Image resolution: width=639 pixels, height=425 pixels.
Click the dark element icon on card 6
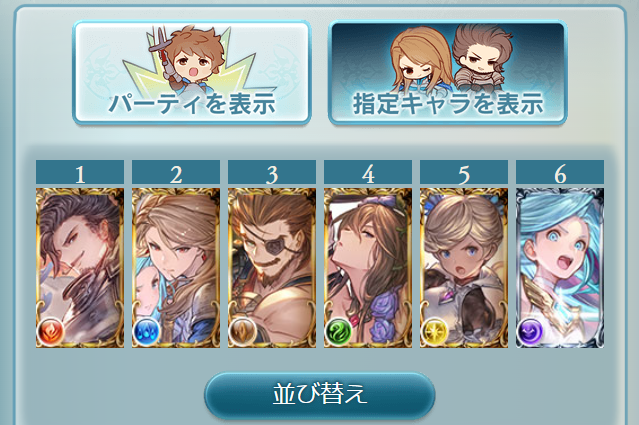(531, 332)
